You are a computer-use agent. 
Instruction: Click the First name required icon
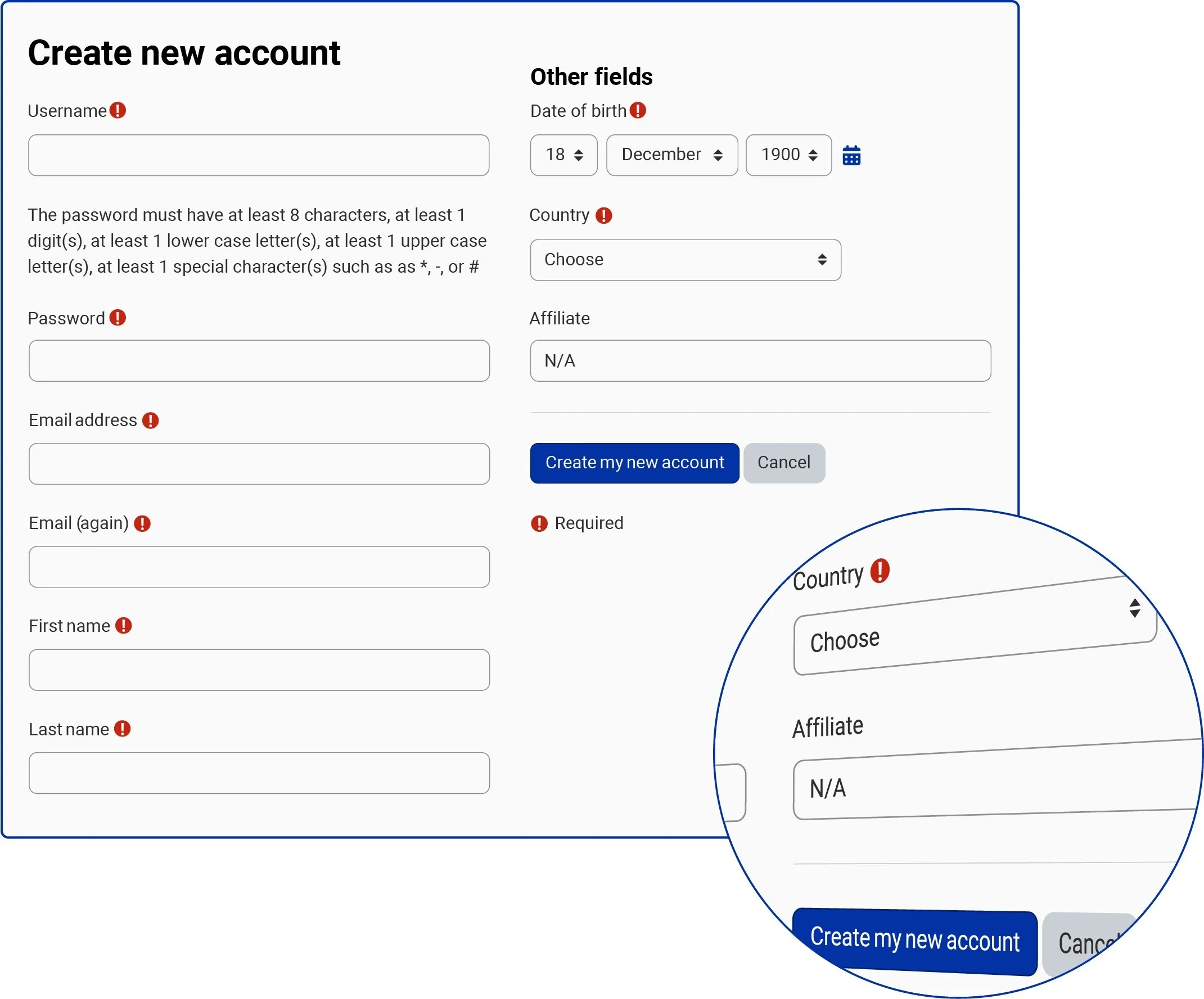(x=123, y=625)
